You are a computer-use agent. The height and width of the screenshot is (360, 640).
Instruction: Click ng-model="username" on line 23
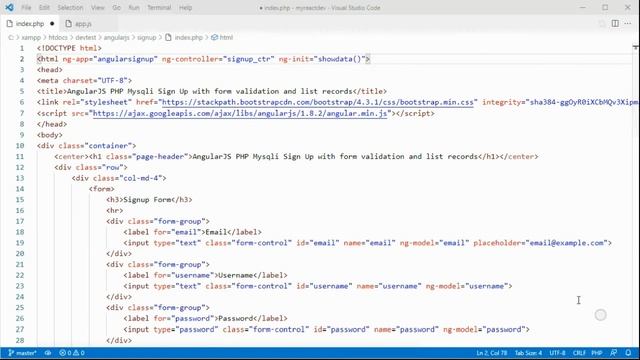[x=467, y=286]
